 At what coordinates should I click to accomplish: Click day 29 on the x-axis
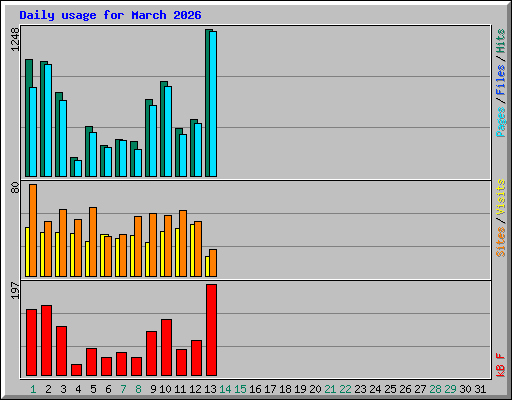(450, 389)
